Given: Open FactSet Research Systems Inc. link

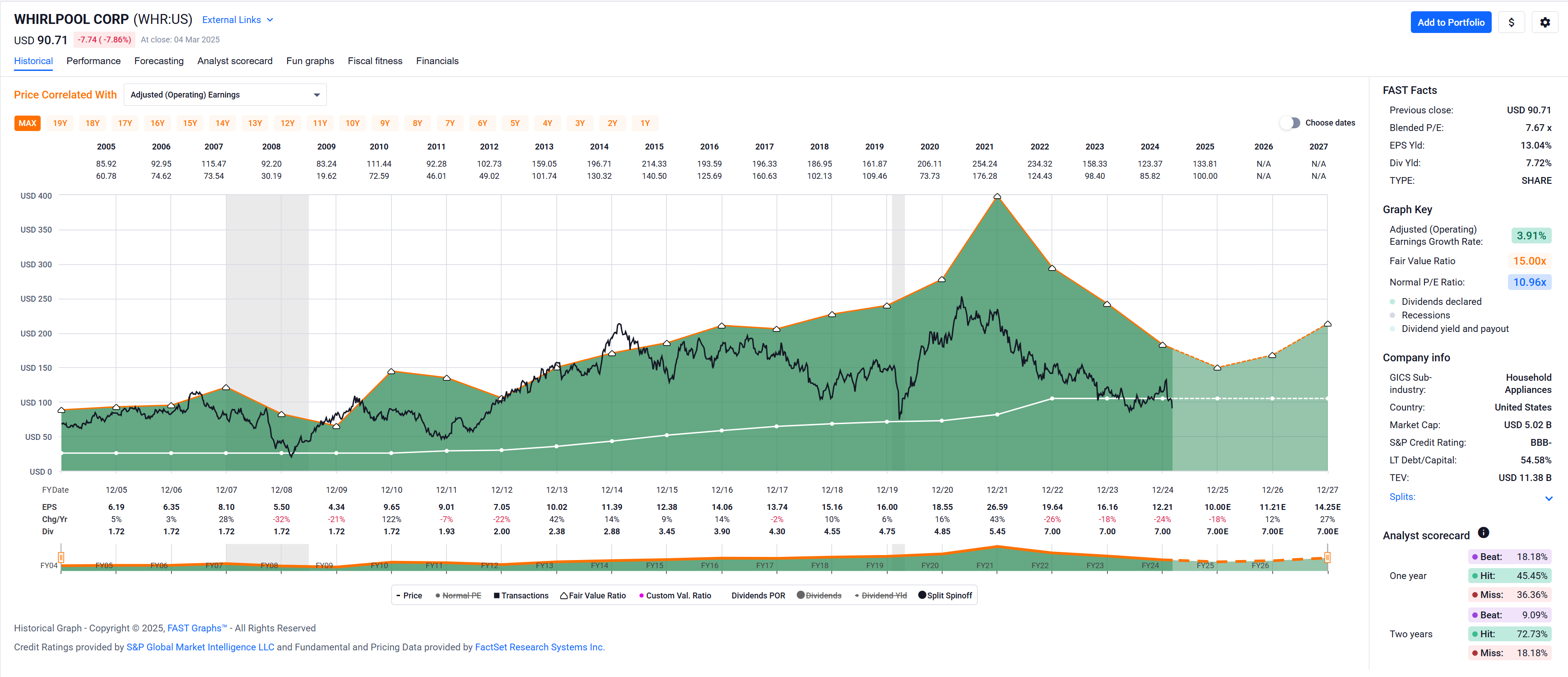Looking at the screenshot, I should tap(540, 647).
